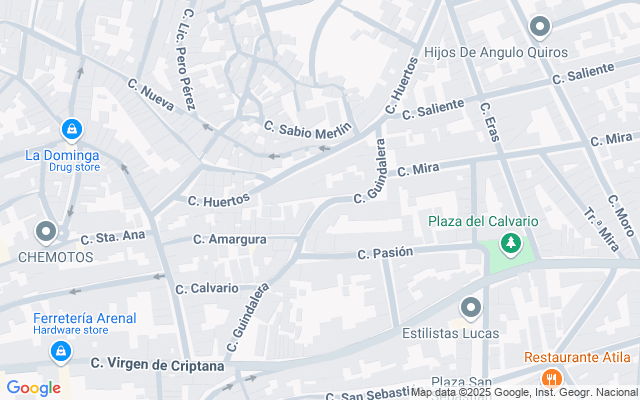
Task: Select the Restaurante Atila name label
Action: point(577,358)
